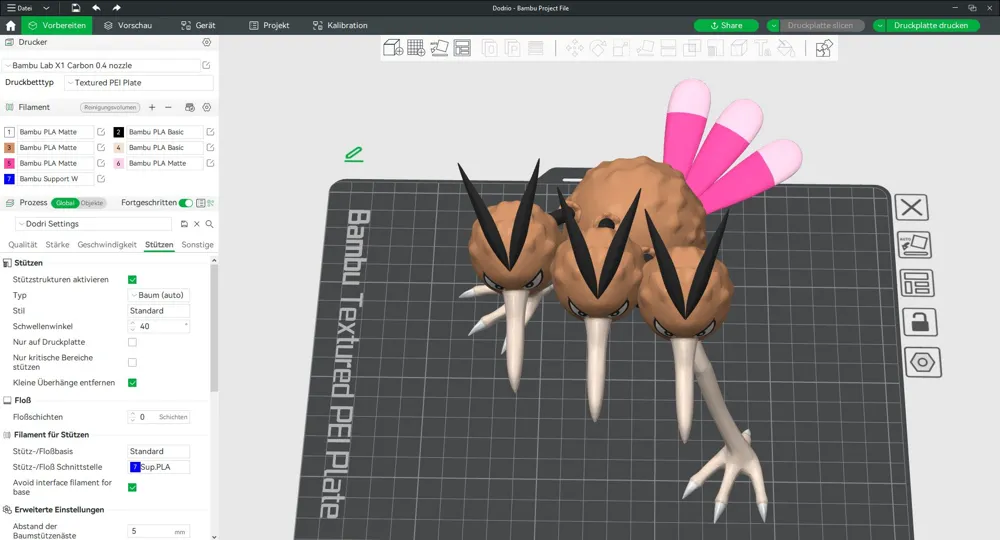Switch to the Gerät tab
The height and width of the screenshot is (540, 1000).
(x=198, y=26)
